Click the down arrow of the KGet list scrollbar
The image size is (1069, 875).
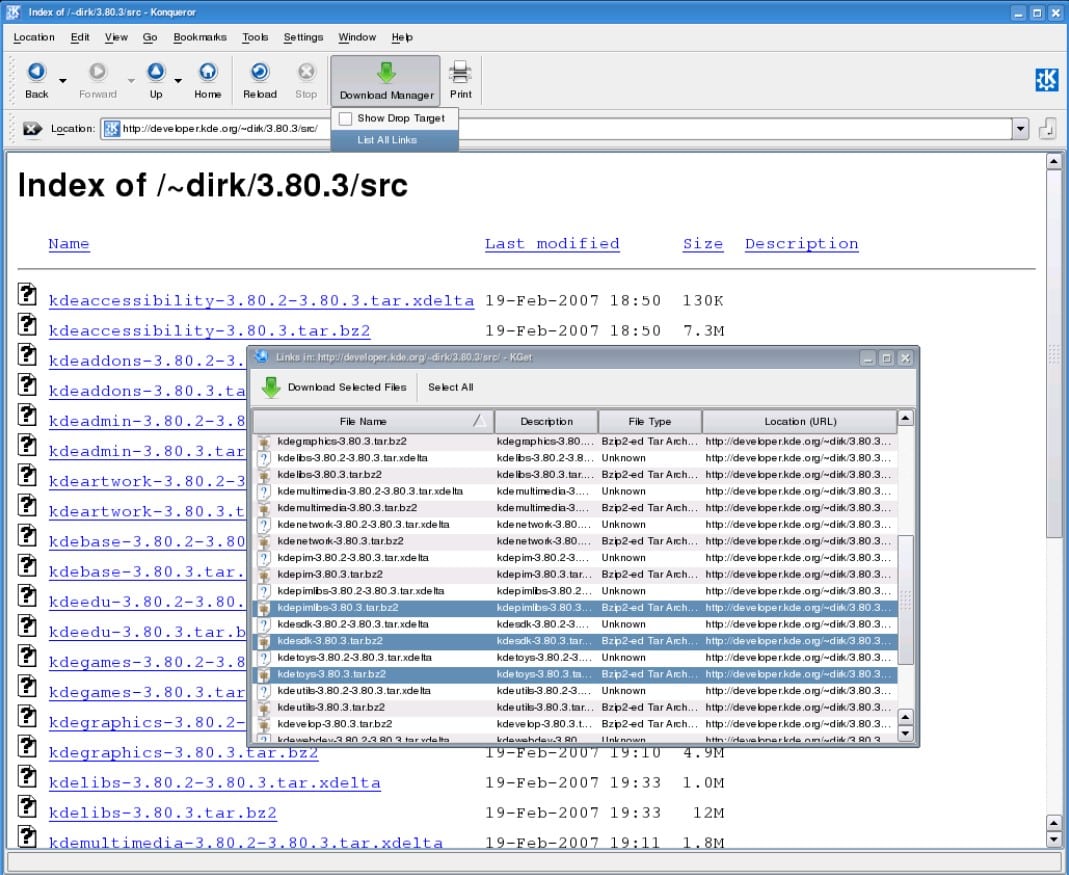[905, 734]
